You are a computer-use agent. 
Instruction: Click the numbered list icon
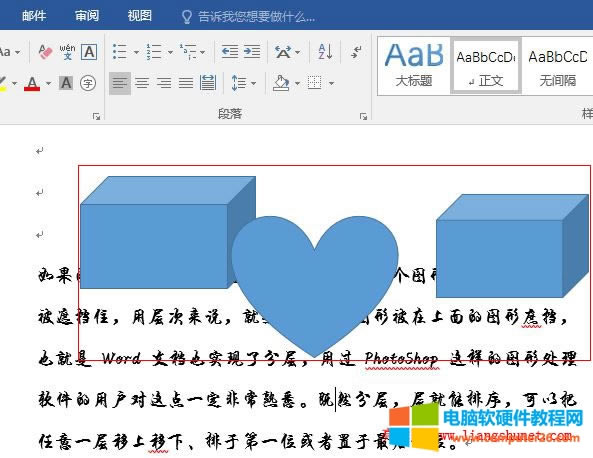coord(154,52)
